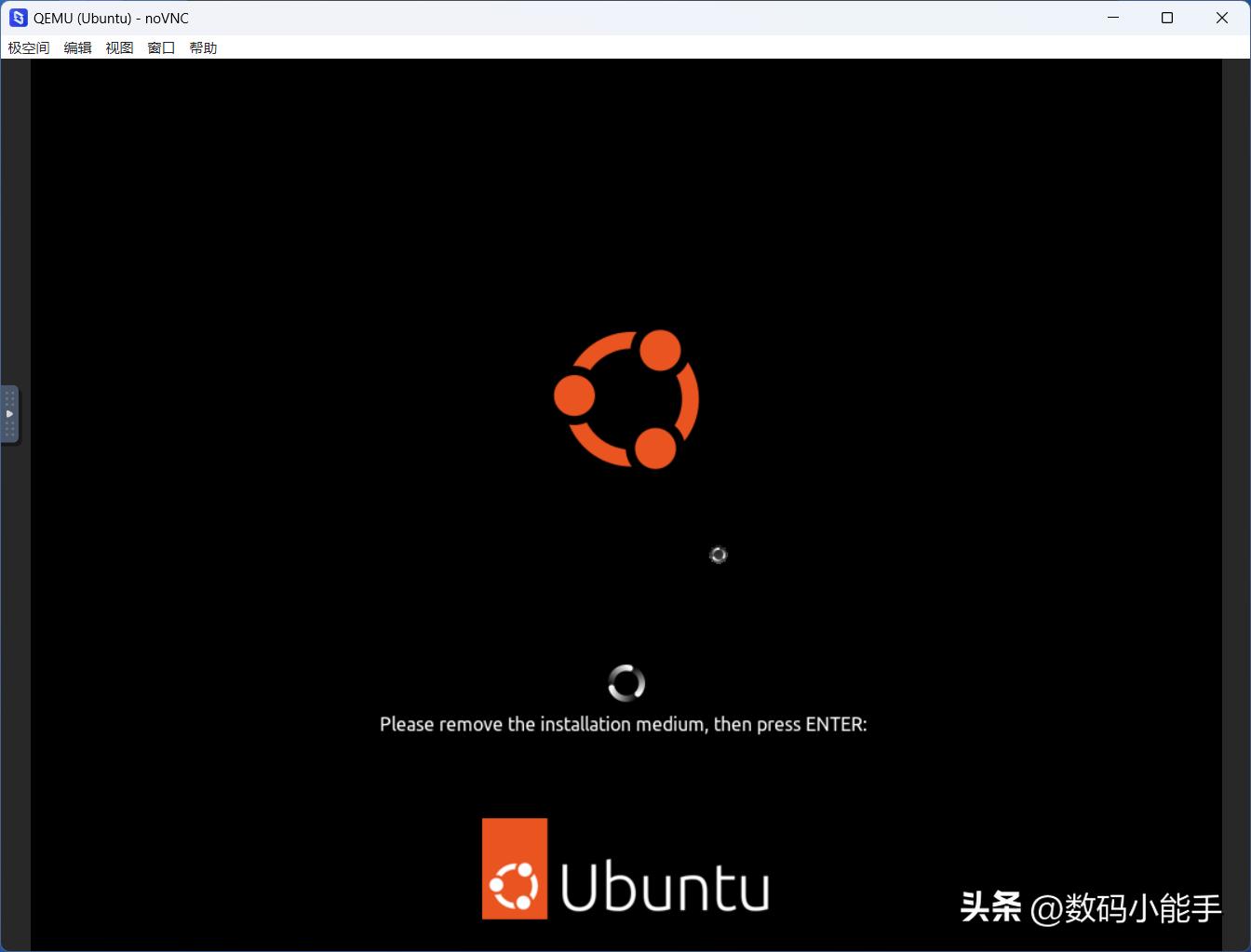The image size is (1251, 952).
Task: Click the white Ubuntu wordmark text
Action: click(x=665, y=887)
